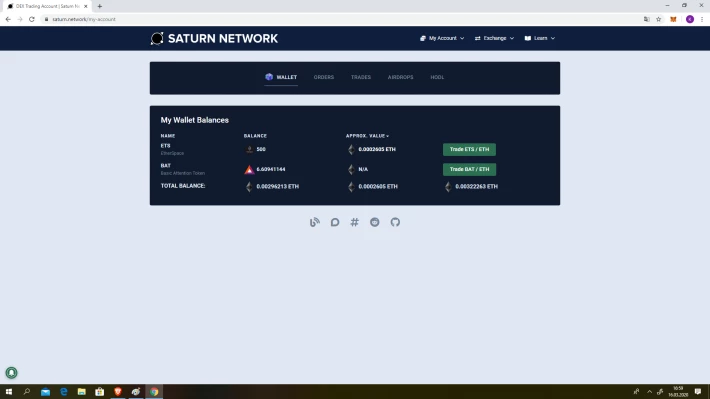
Task: Click the Basic Attention Token name
Action: click(x=182, y=173)
